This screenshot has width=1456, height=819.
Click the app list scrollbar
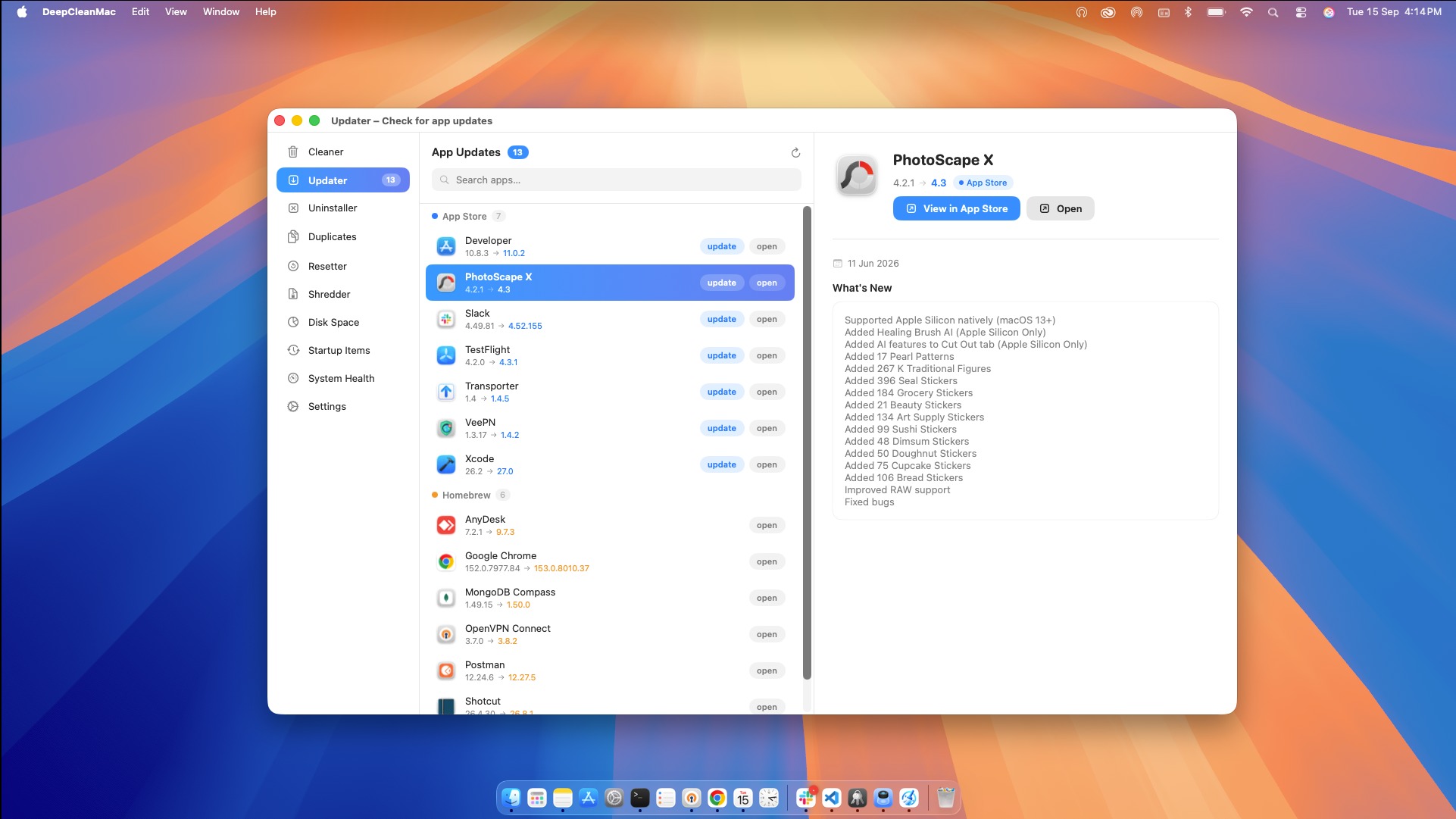(x=807, y=443)
